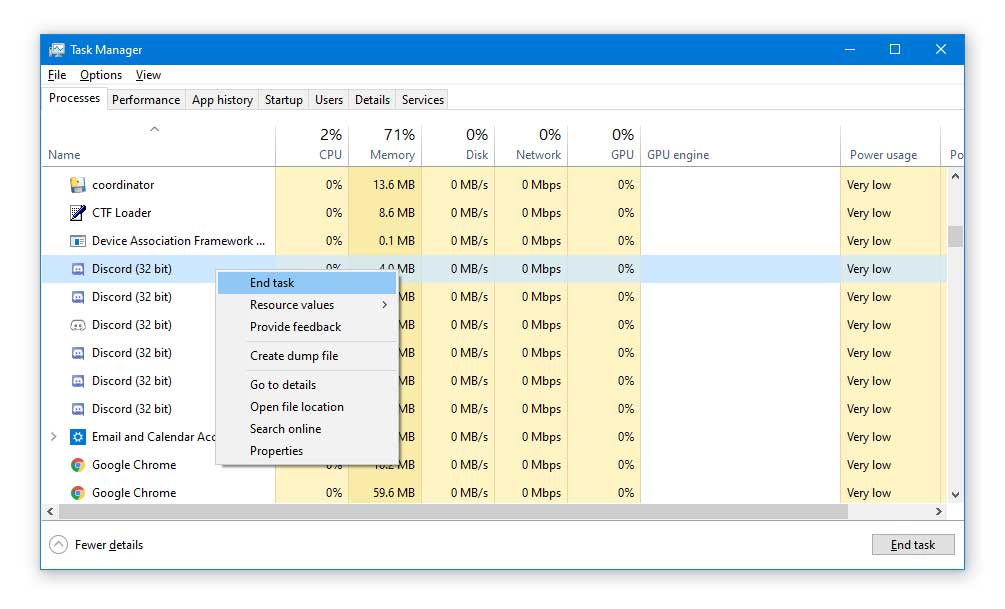Select the coordinator process row
1005x609 pixels.
tap(495, 185)
